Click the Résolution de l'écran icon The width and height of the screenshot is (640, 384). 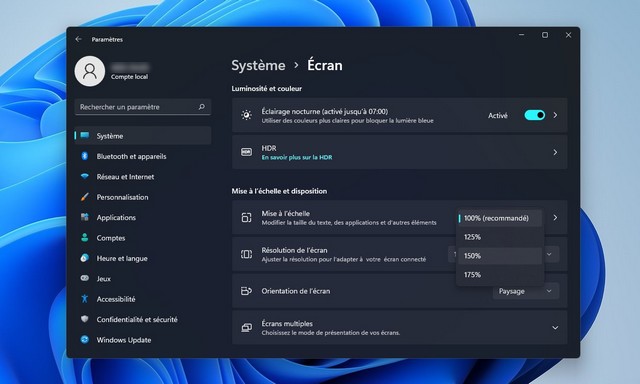coord(246,254)
